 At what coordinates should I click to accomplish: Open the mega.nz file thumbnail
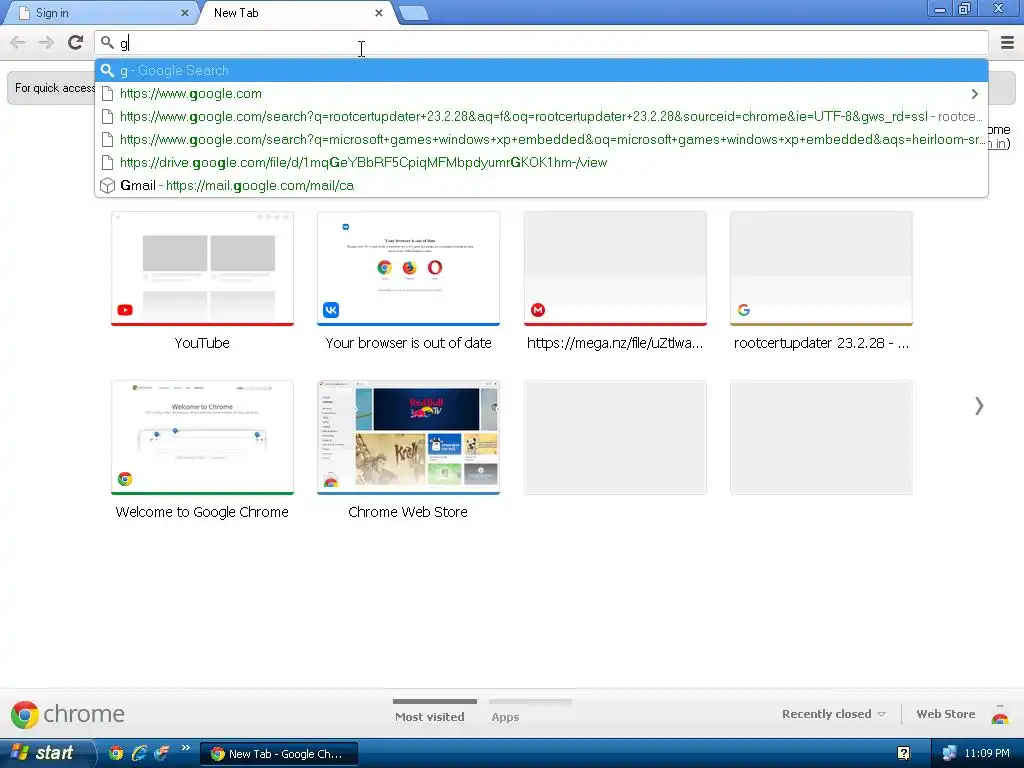pyautogui.click(x=615, y=268)
